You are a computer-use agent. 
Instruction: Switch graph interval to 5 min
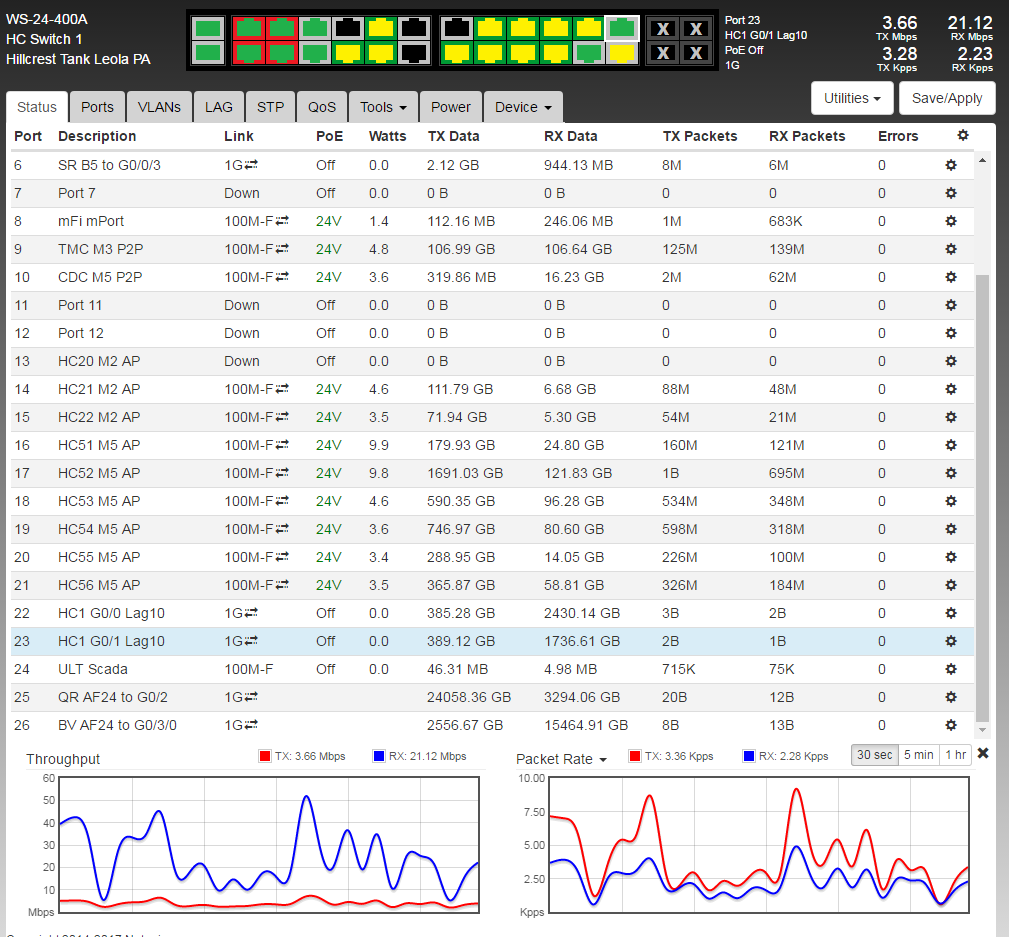[x=917, y=755]
